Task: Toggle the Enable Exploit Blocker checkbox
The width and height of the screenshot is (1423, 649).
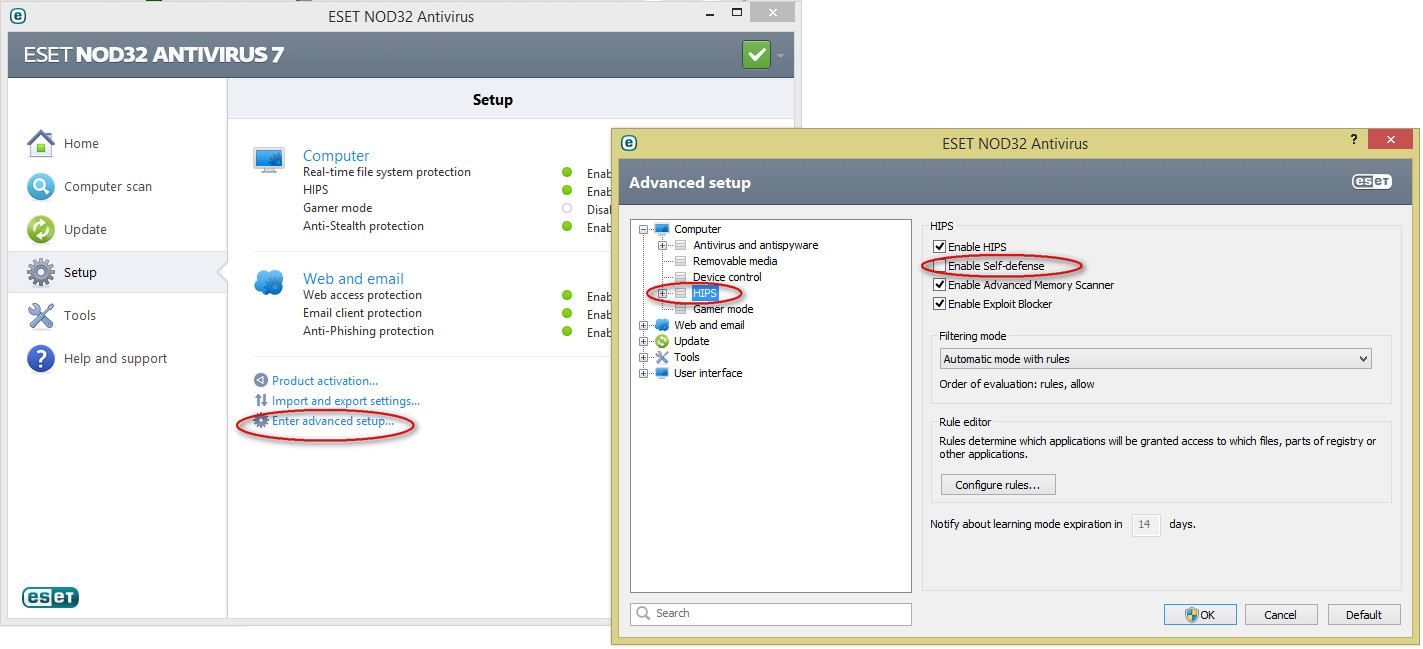Action: pyautogui.click(x=939, y=304)
